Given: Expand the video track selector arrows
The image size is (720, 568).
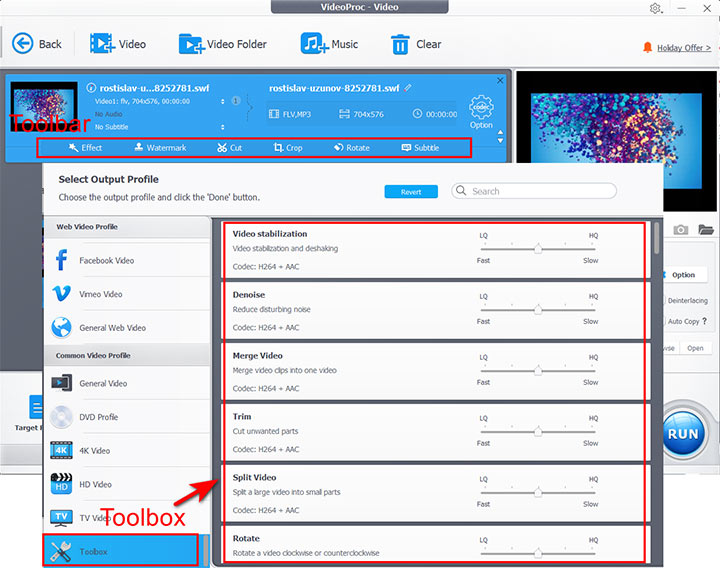Looking at the screenshot, I should 223,101.
